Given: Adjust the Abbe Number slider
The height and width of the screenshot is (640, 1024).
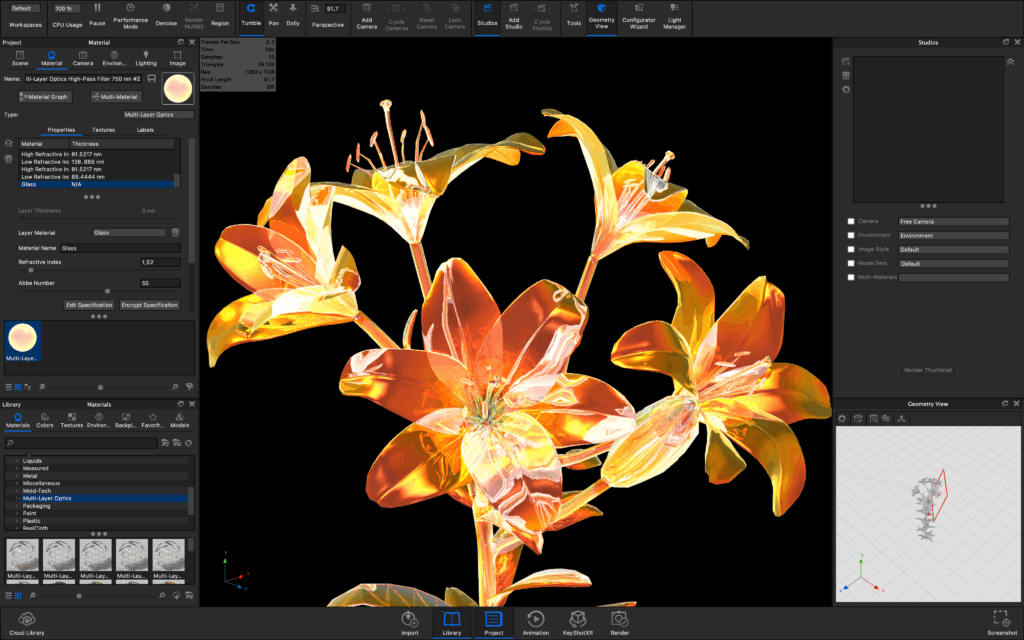Looking at the screenshot, I should 107,291.
